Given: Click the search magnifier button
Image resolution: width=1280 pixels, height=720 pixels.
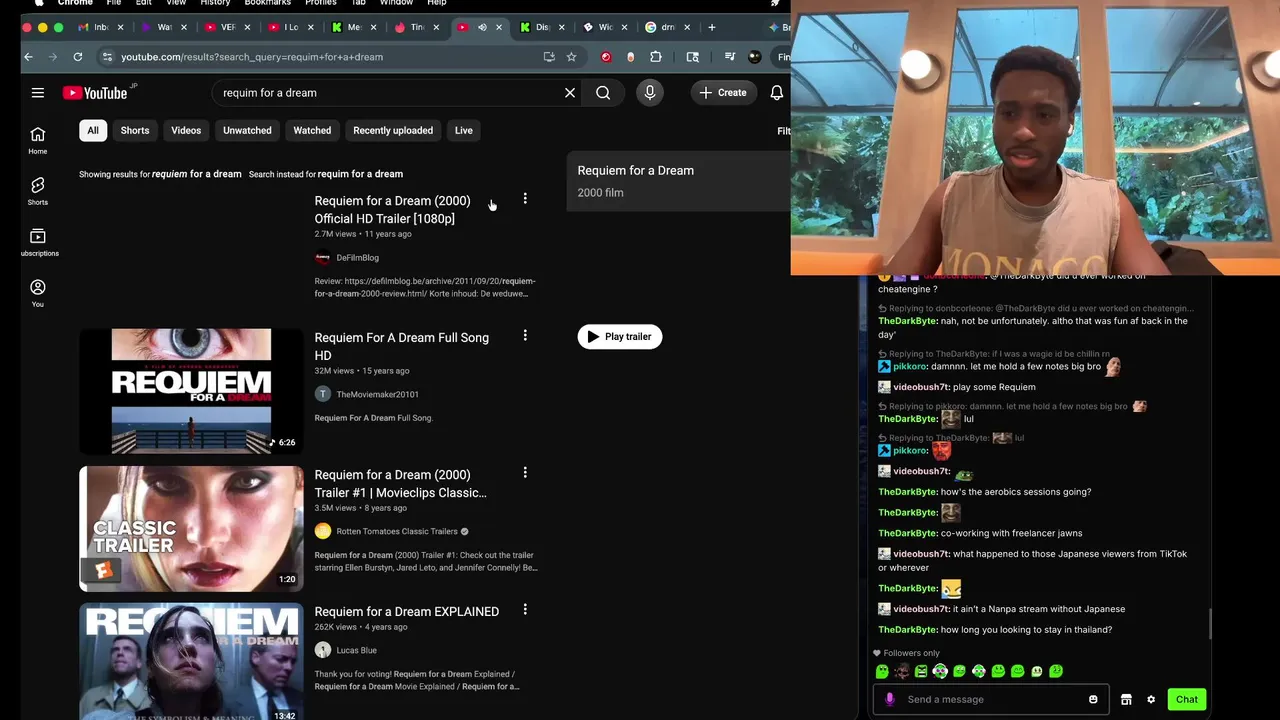Looking at the screenshot, I should [x=603, y=93].
